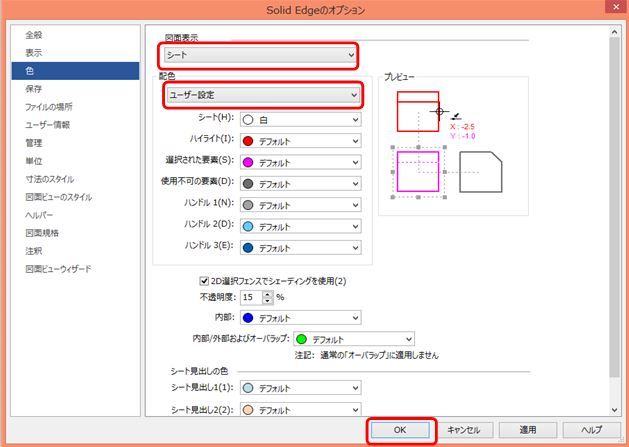
Task: Open help with the ヘルプ button
Action: pyautogui.click(x=592, y=430)
